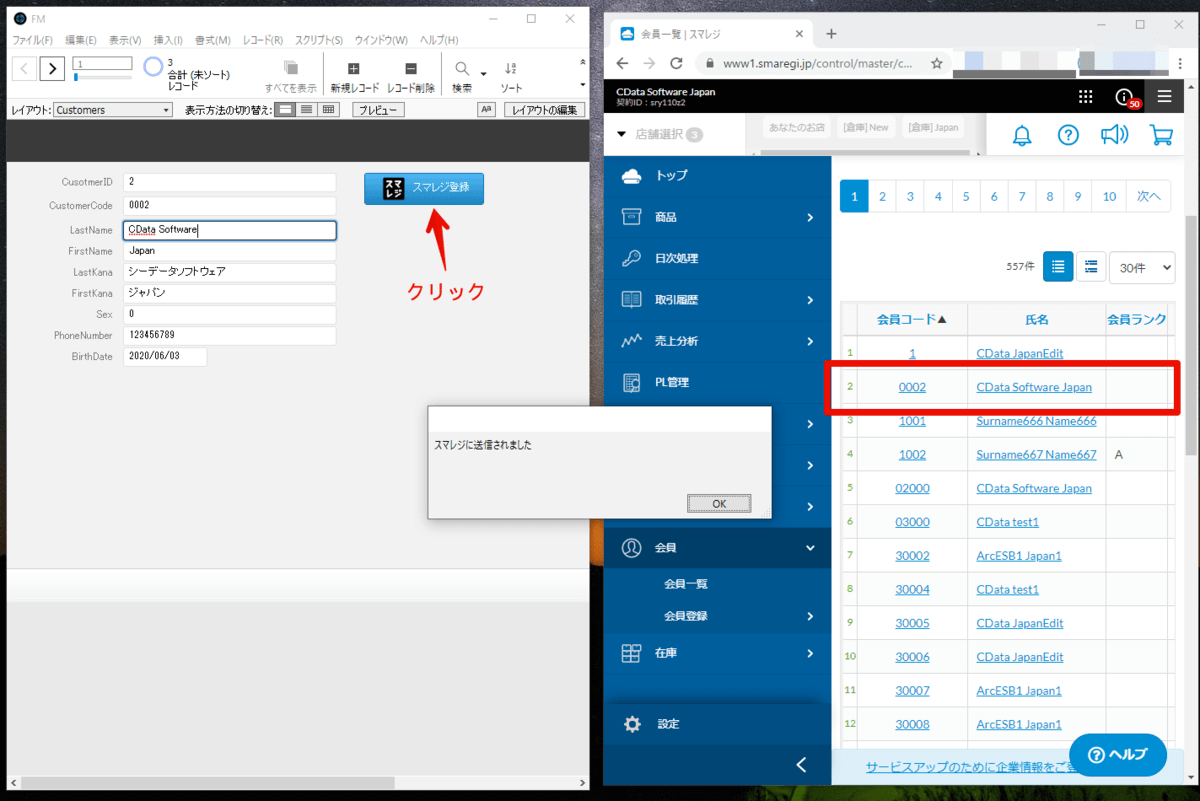The image size is (1200, 801).
Task: Open the ヘルプ chat help button
Action: click(x=1118, y=755)
